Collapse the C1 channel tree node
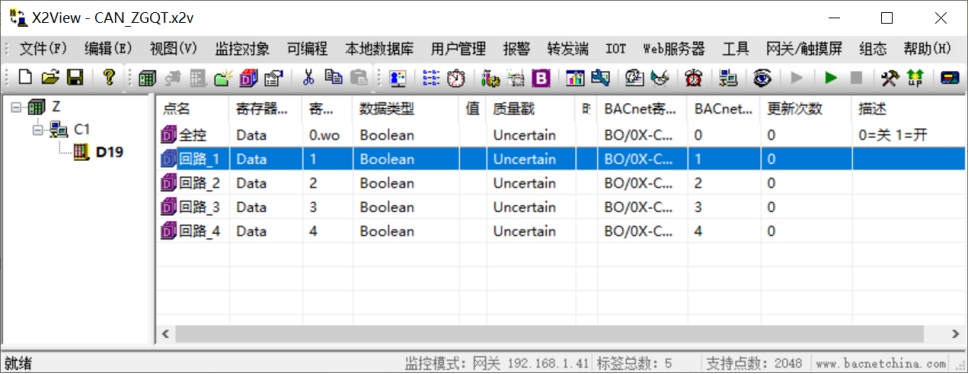The image size is (969, 374). point(37,129)
